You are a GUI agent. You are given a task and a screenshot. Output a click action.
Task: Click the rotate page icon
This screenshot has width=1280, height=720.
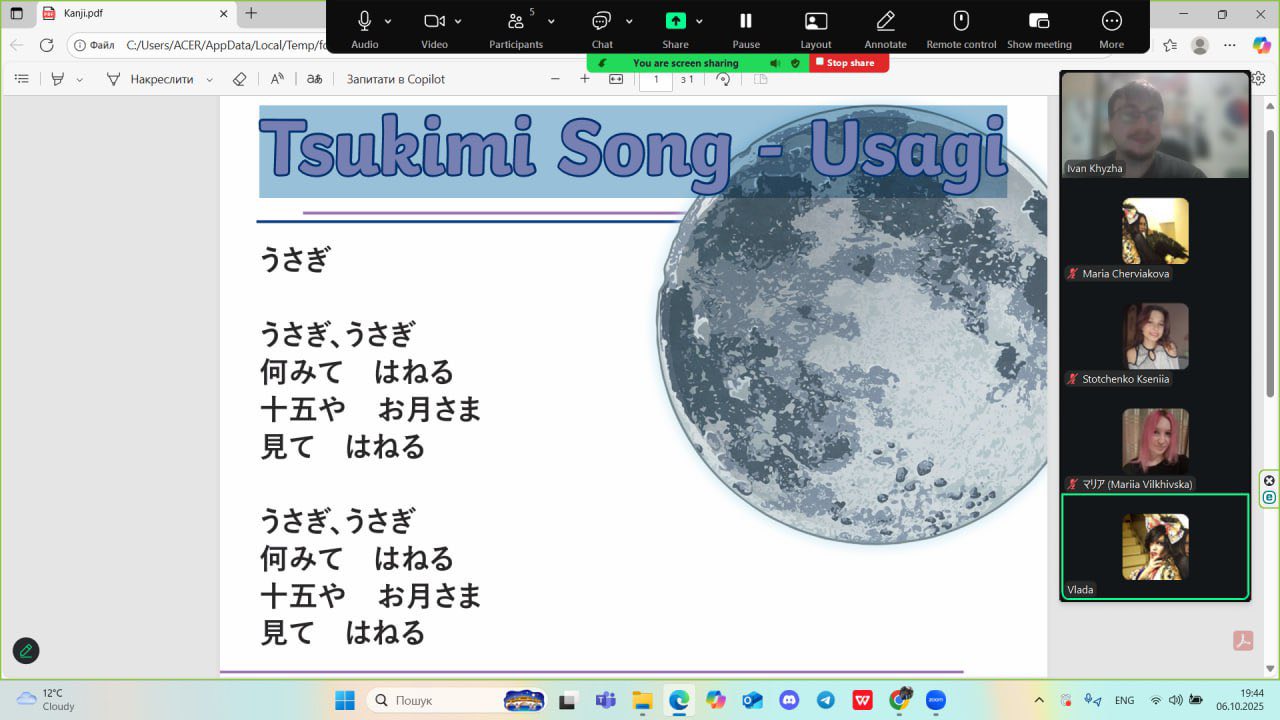click(x=723, y=79)
